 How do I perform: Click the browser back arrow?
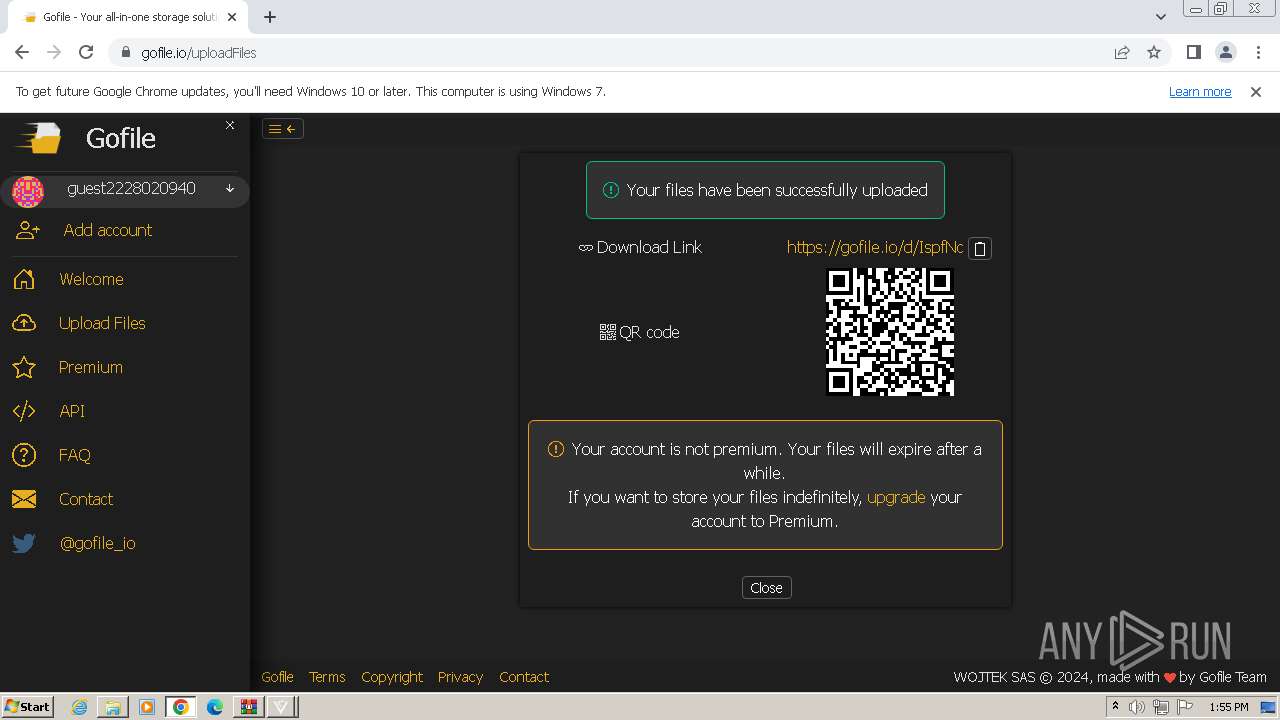coord(22,52)
